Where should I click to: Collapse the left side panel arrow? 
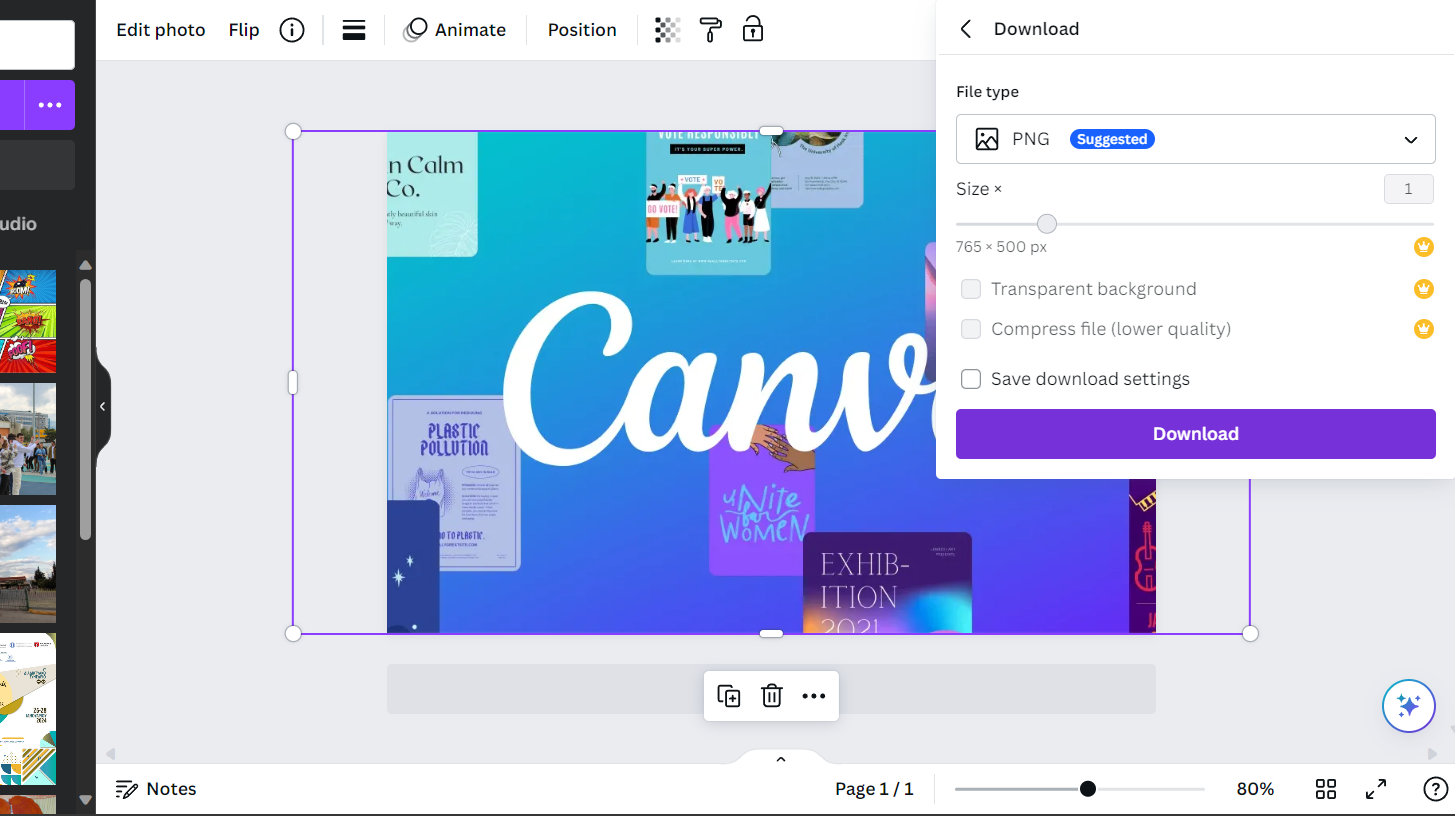[102, 406]
